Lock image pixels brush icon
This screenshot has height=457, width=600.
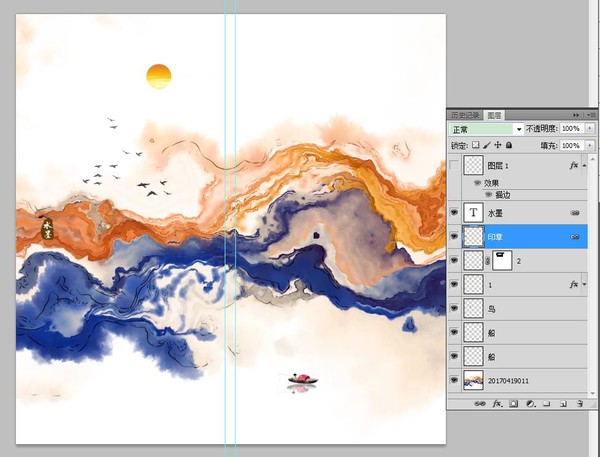tap(487, 145)
